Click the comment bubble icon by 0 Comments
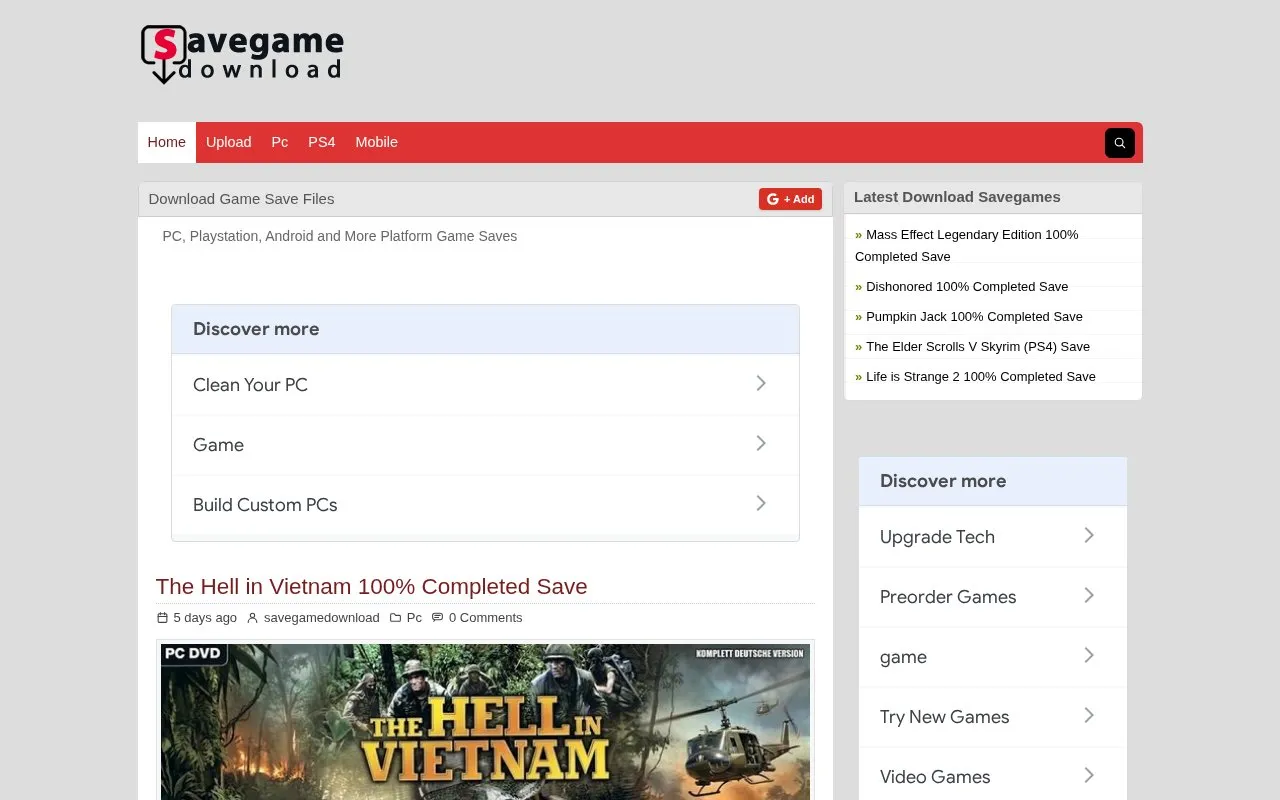This screenshot has height=800, width=1280. click(437, 618)
